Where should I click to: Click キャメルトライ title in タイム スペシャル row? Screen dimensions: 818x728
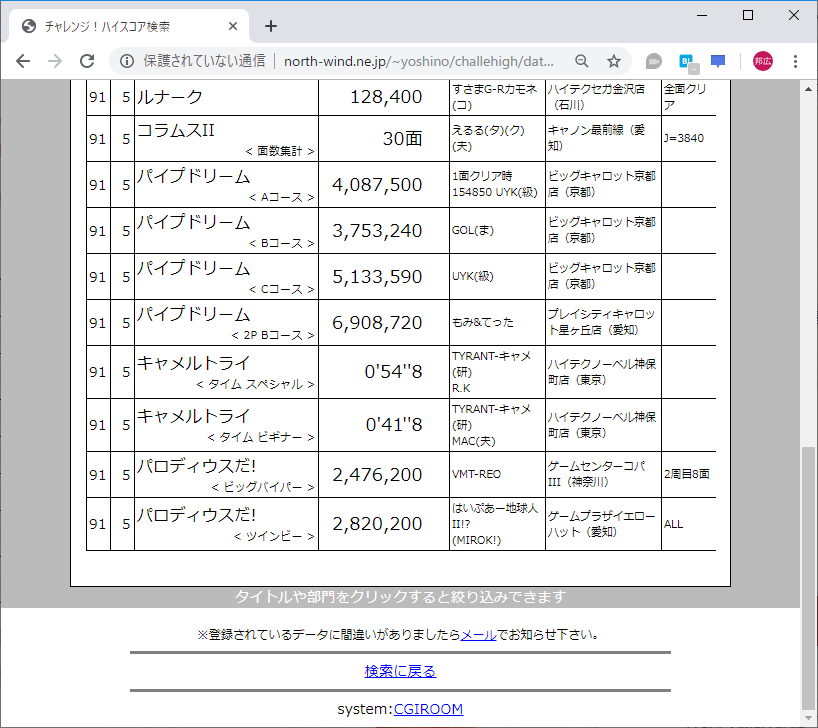click(x=194, y=363)
